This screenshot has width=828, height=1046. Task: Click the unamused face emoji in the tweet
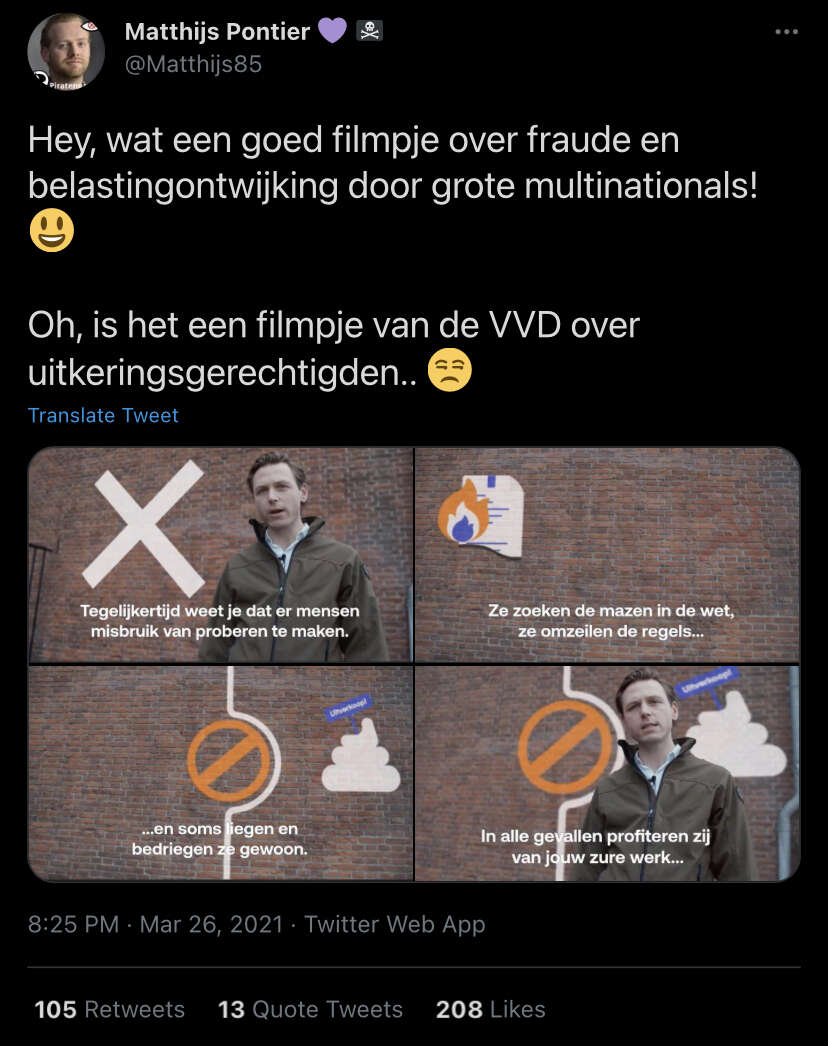point(450,370)
